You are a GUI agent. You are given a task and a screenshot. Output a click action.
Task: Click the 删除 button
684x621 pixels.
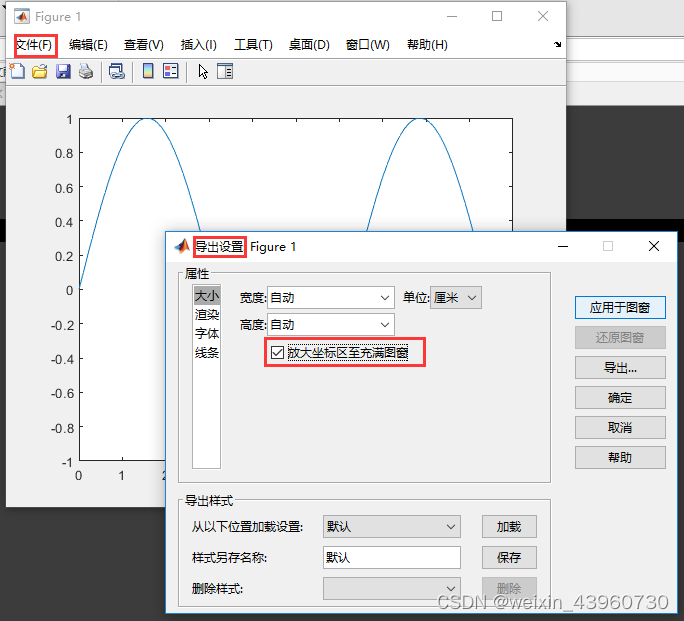tap(509, 588)
